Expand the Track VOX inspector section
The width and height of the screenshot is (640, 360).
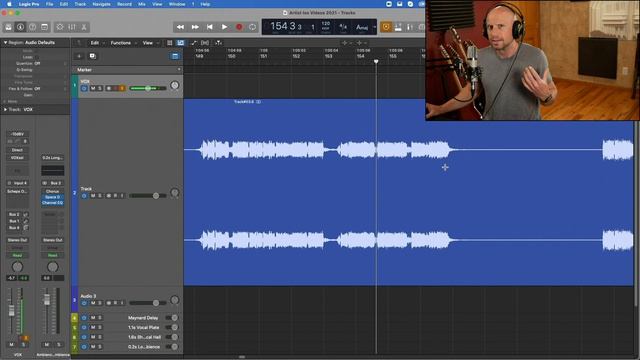coord(5,109)
